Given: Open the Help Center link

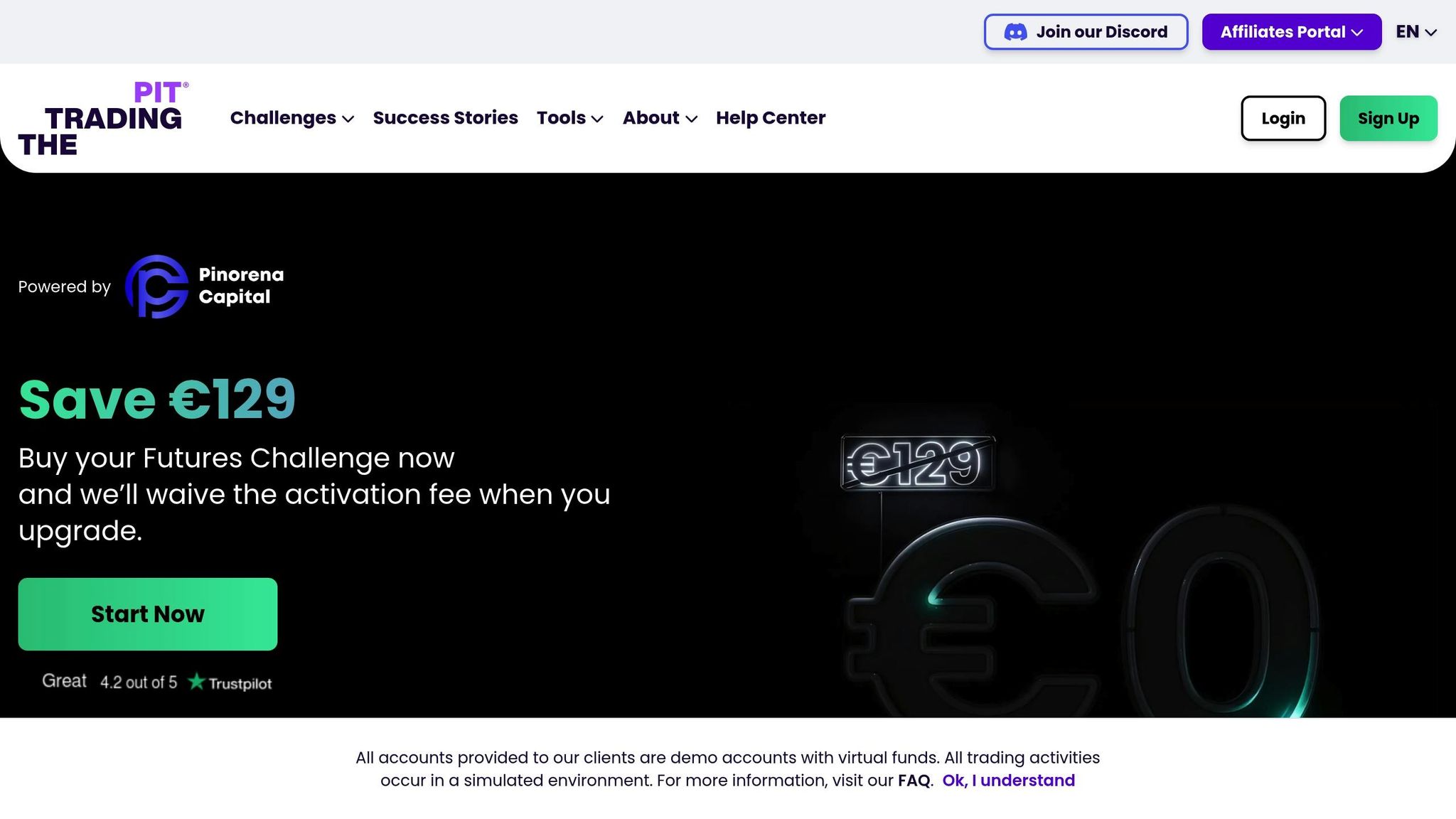Looking at the screenshot, I should tap(770, 118).
